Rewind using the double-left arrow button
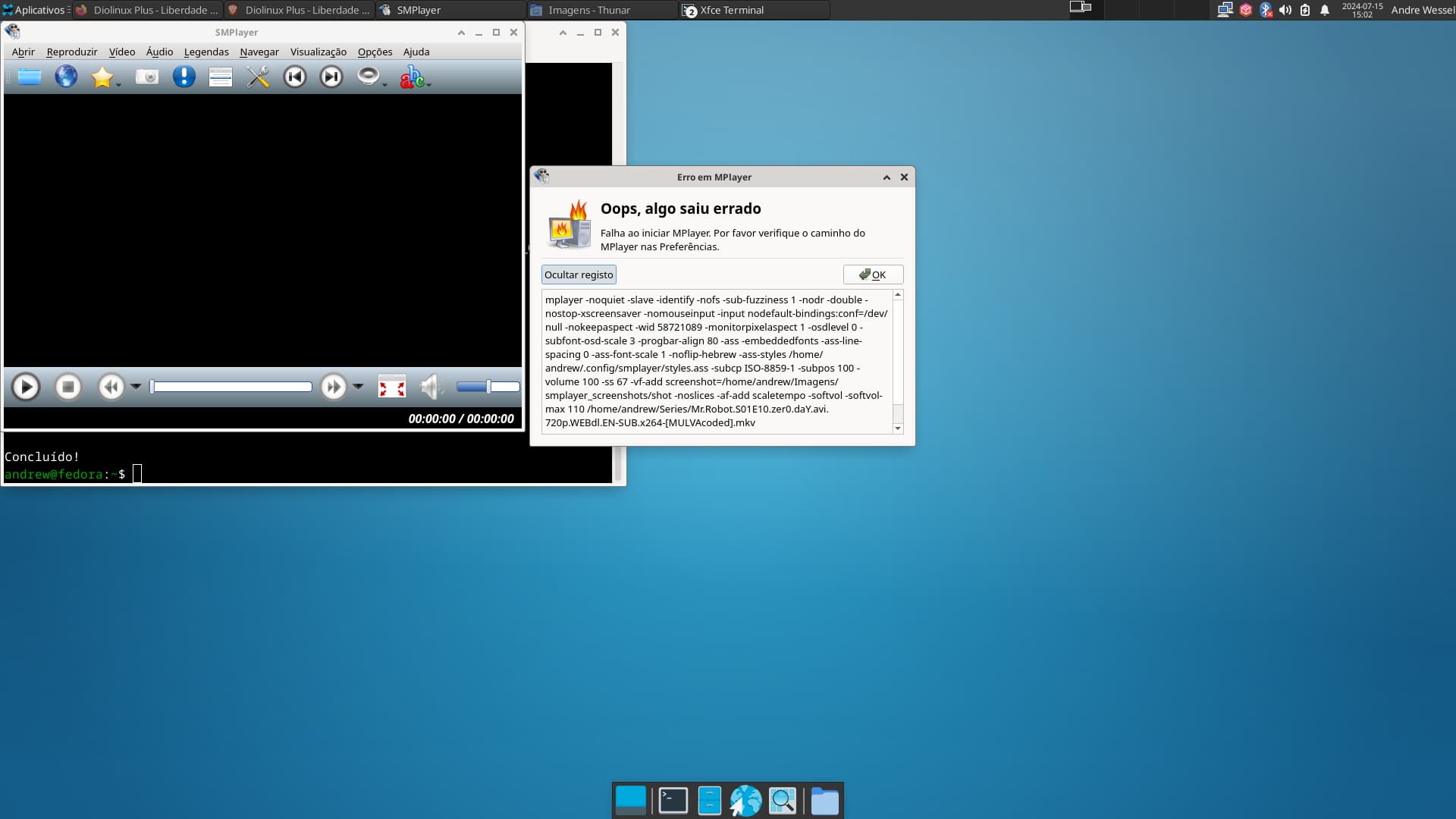The width and height of the screenshot is (1456, 819). click(x=111, y=387)
